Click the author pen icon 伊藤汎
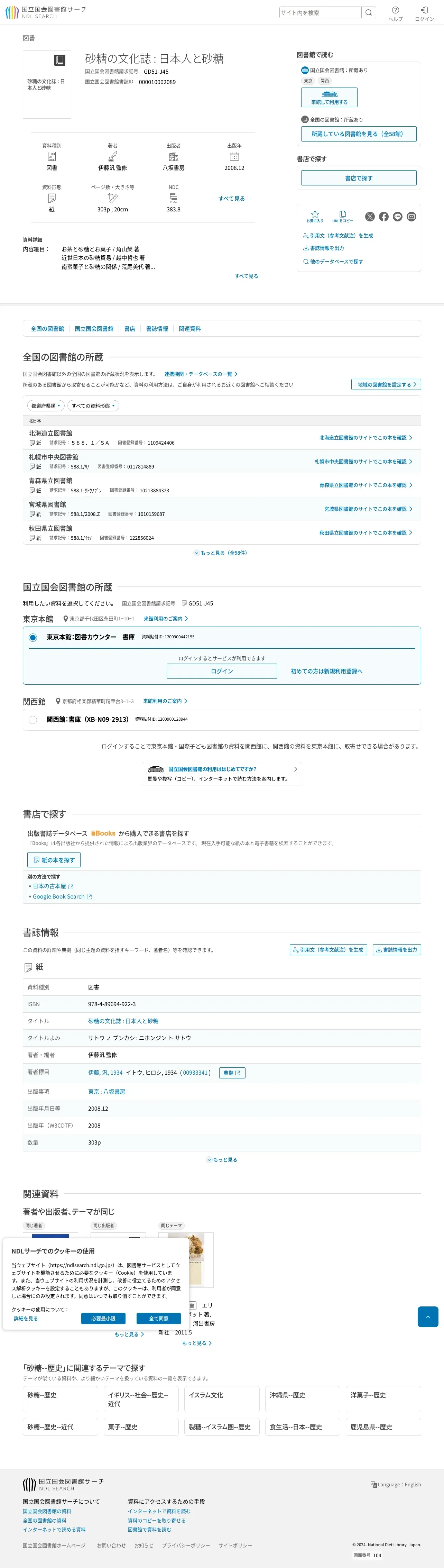The width and height of the screenshot is (444, 1568). coord(112,156)
